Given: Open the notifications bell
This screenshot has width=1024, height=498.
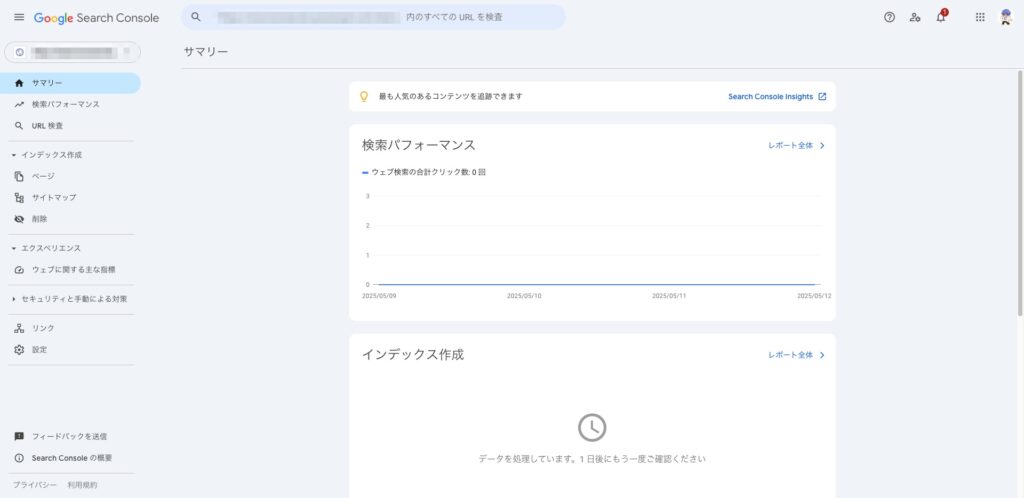Looking at the screenshot, I should [941, 17].
